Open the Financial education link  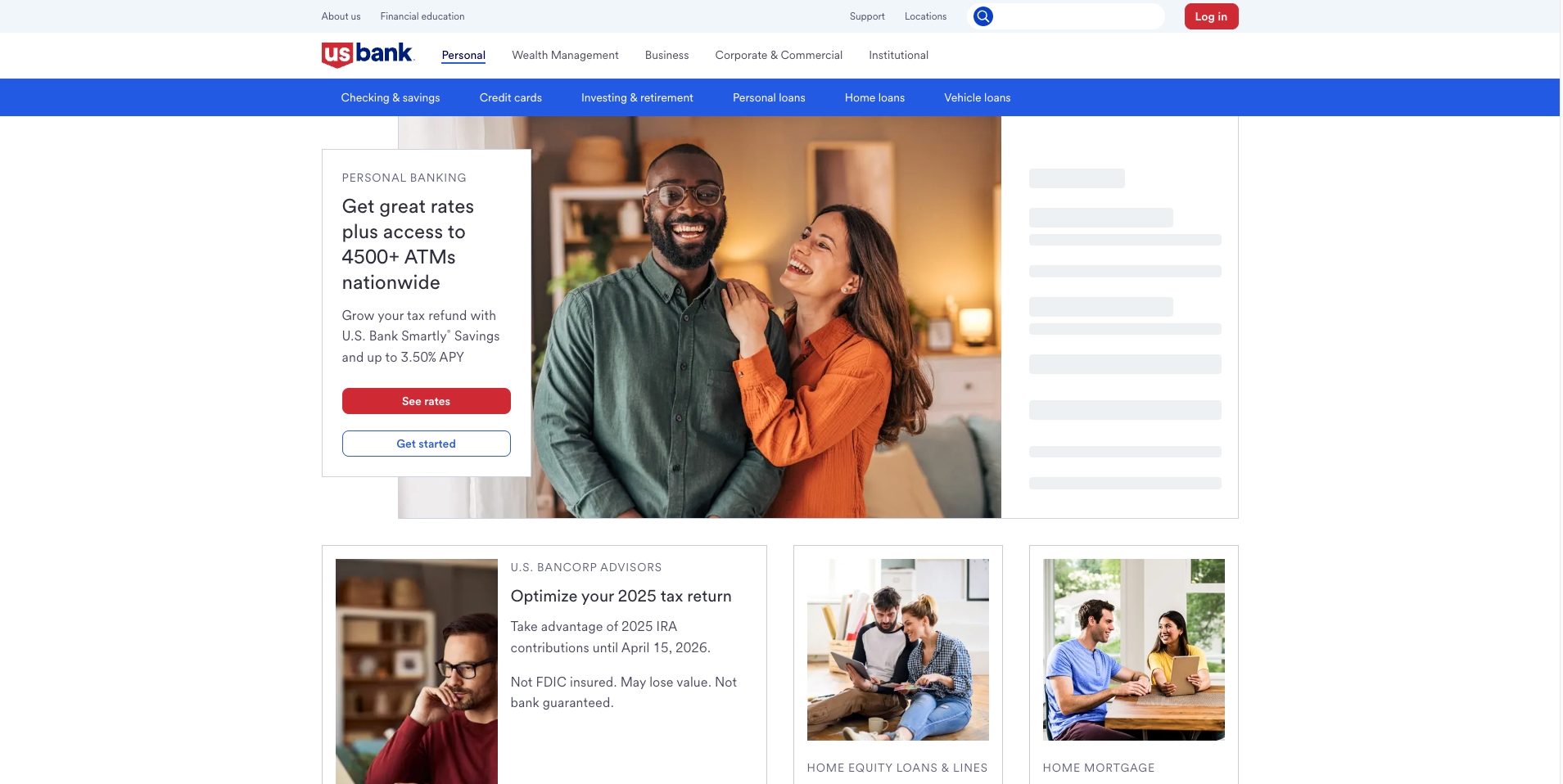coord(422,16)
